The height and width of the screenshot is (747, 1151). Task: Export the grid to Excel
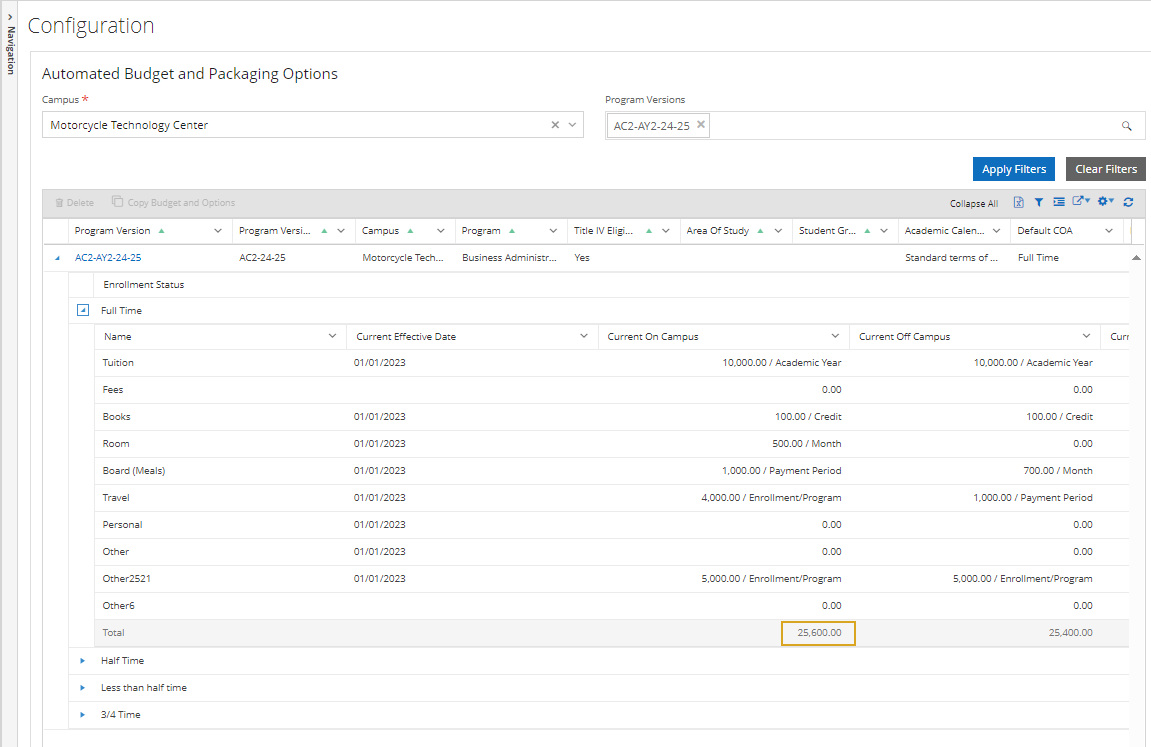coord(1018,202)
